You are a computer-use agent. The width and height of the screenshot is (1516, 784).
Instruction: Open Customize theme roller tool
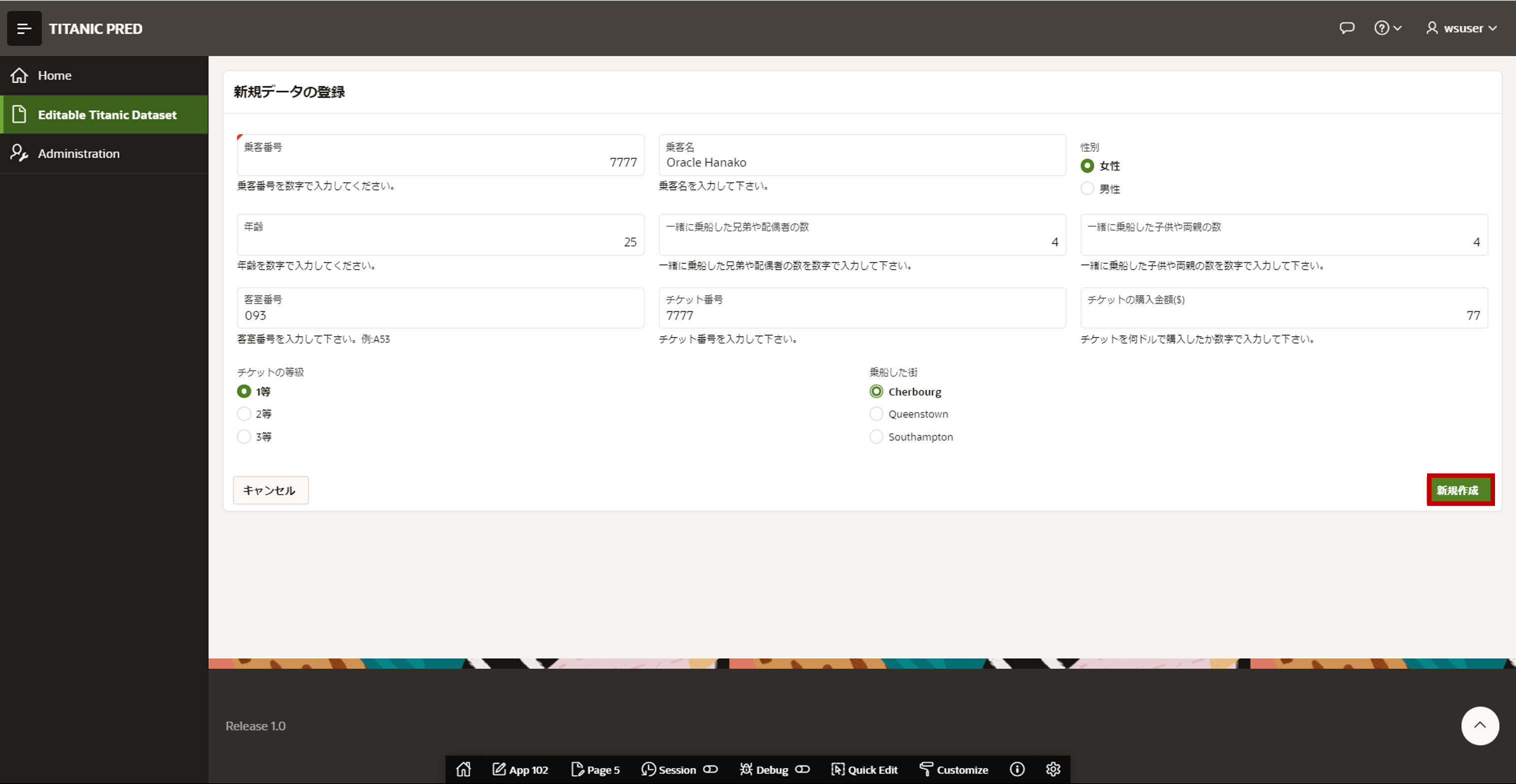pyautogui.click(x=953, y=770)
